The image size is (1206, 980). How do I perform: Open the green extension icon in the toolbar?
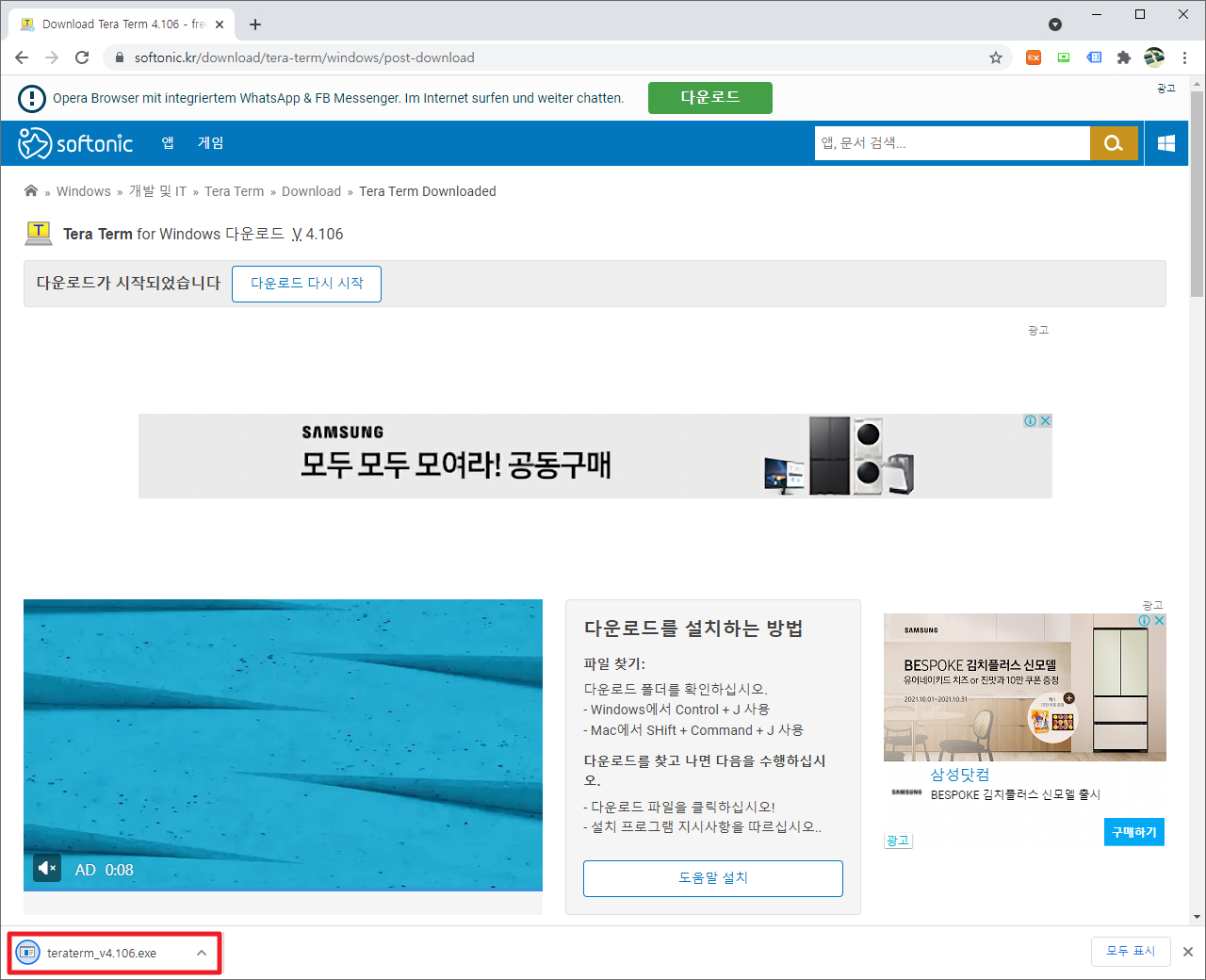tap(1064, 57)
